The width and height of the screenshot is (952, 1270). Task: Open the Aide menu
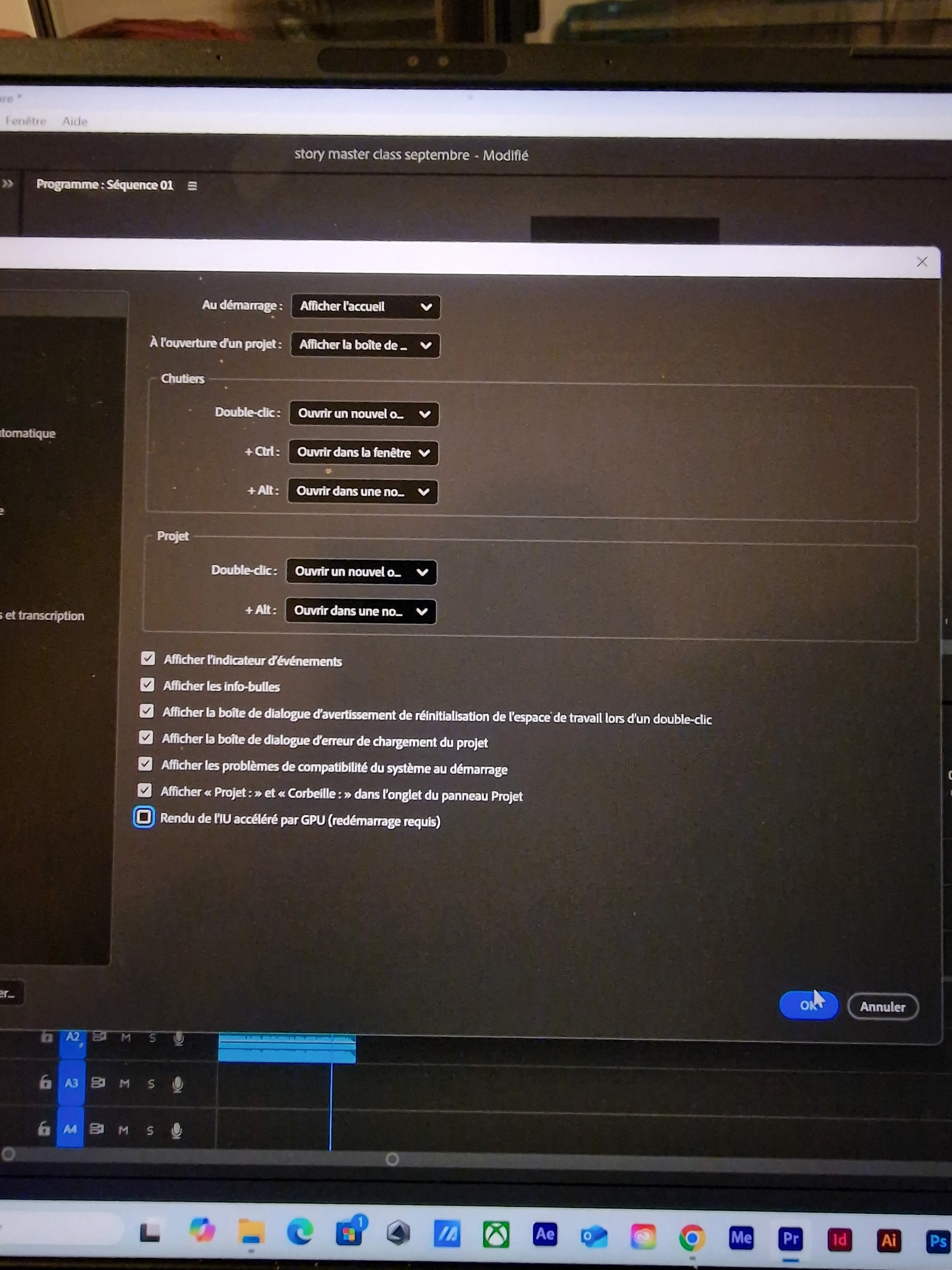(x=75, y=121)
